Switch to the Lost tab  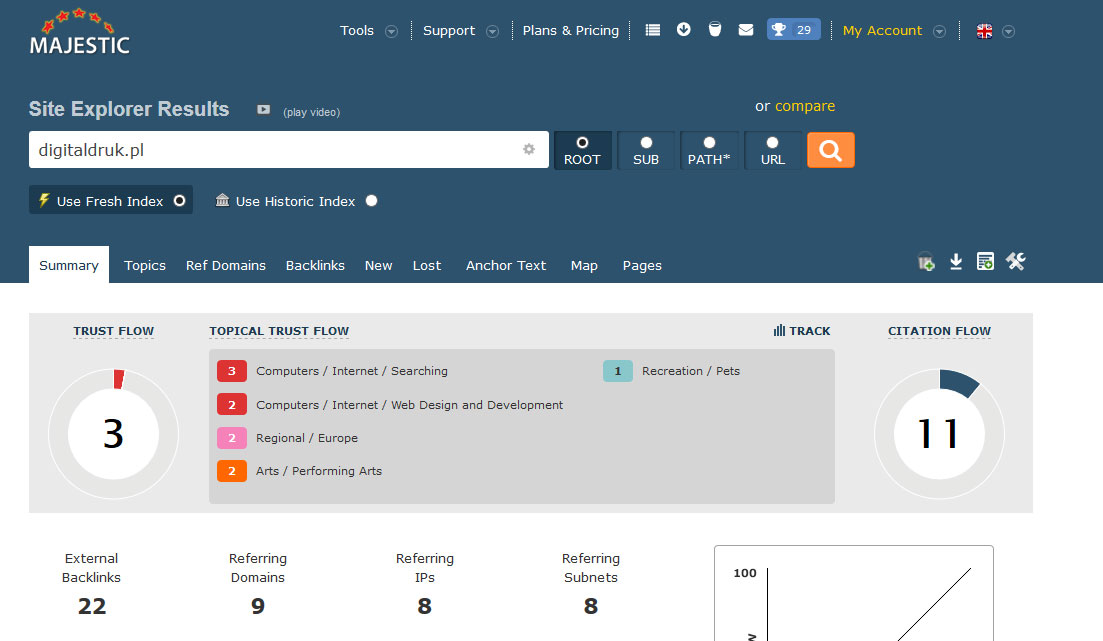[427, 265]
